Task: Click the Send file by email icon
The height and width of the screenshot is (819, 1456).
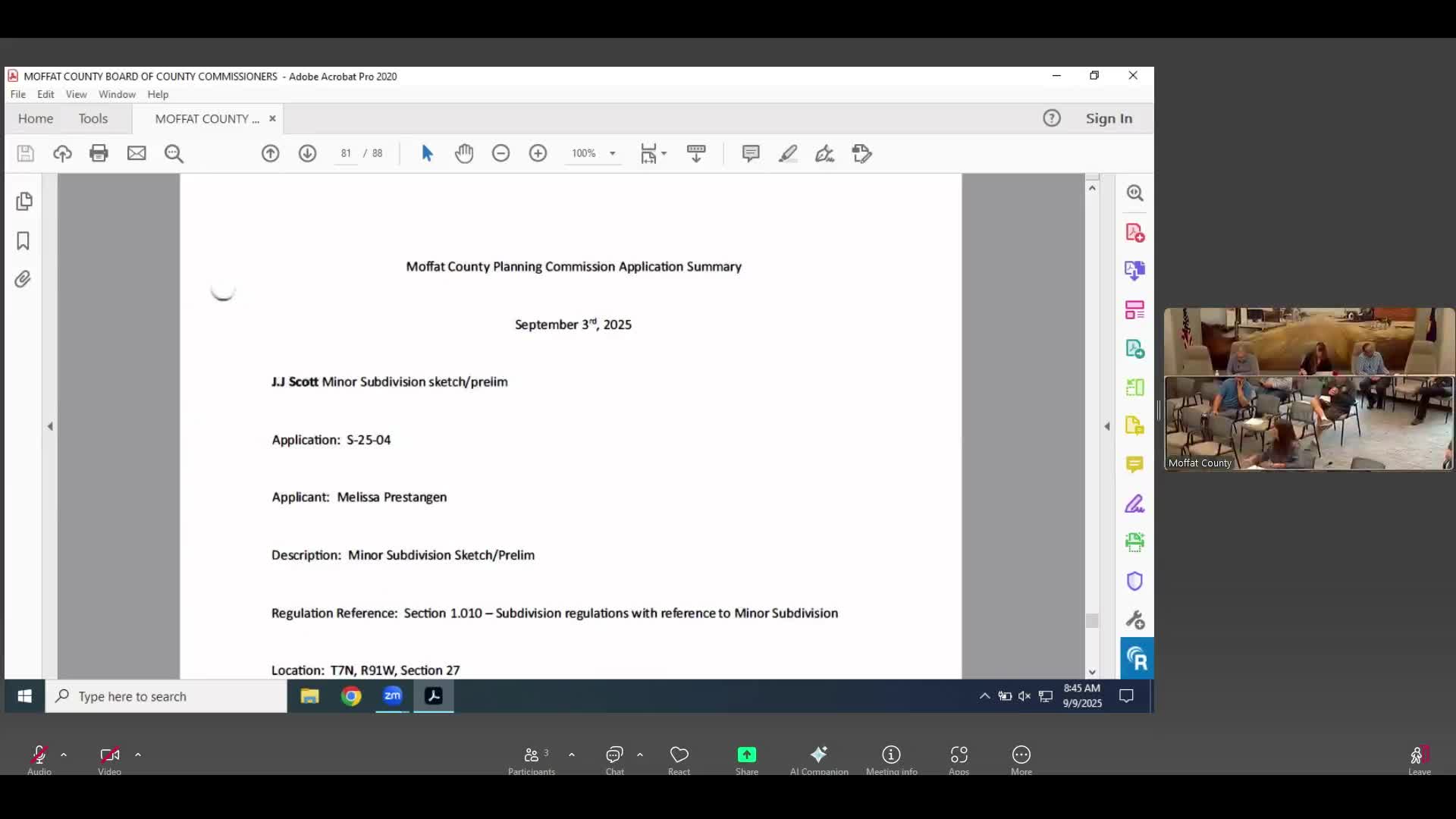Action: click(x=136, y=153)
